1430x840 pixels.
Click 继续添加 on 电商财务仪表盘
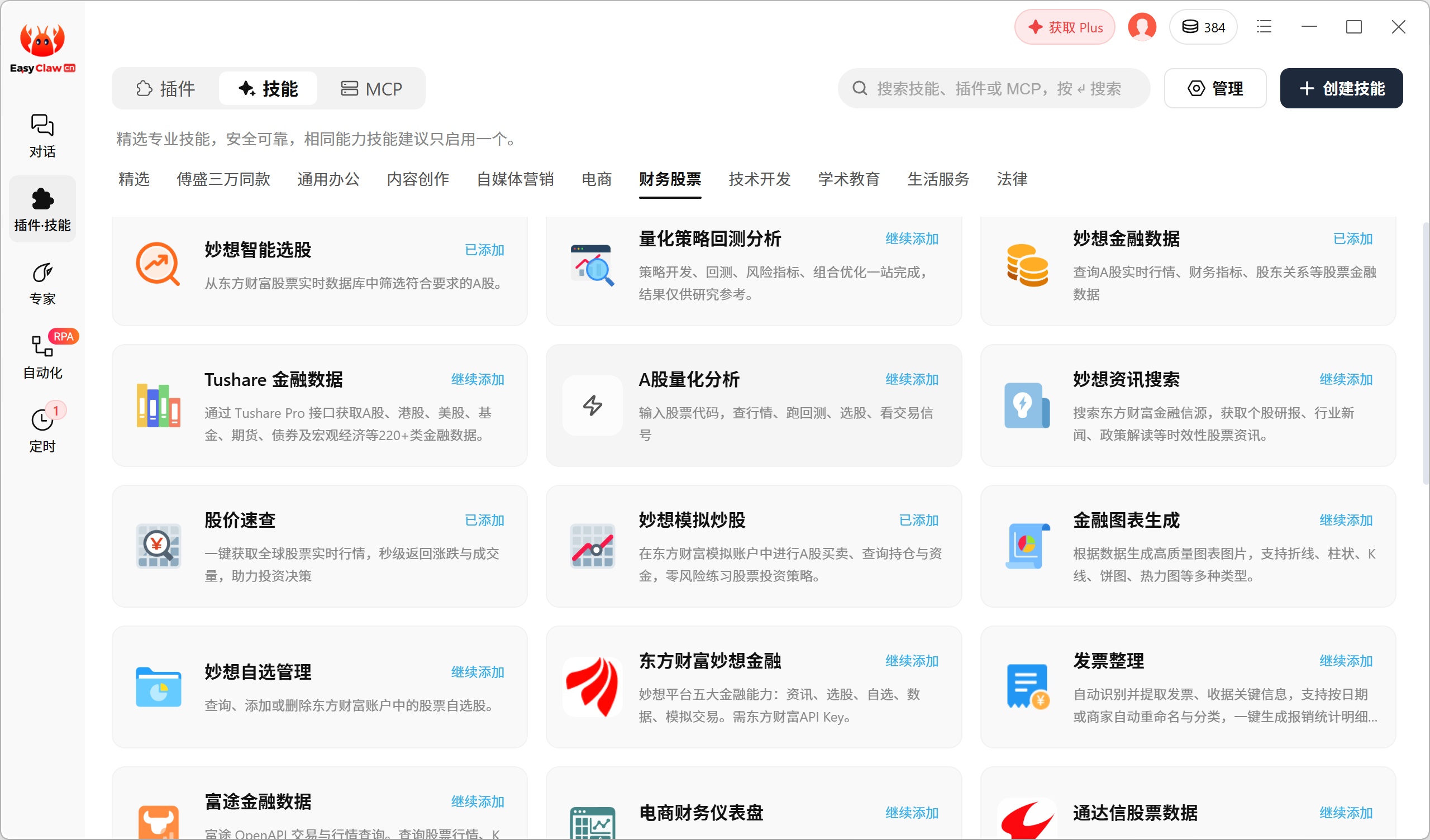(912, 813)
